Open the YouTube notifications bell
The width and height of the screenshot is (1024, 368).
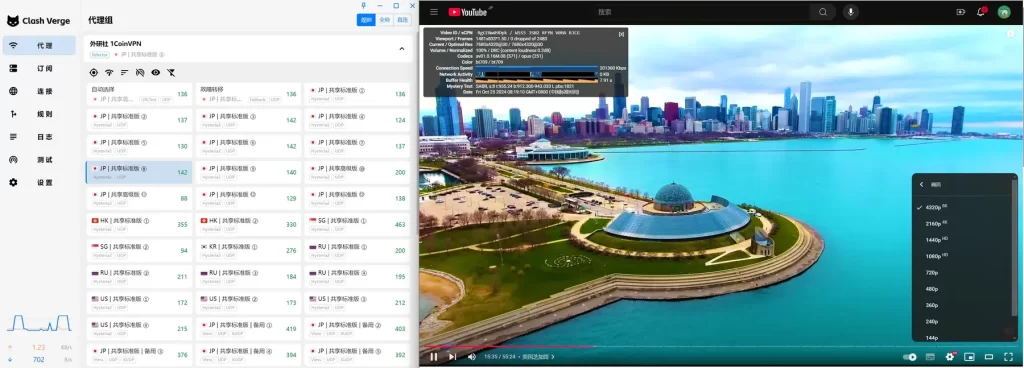(981, 12)
